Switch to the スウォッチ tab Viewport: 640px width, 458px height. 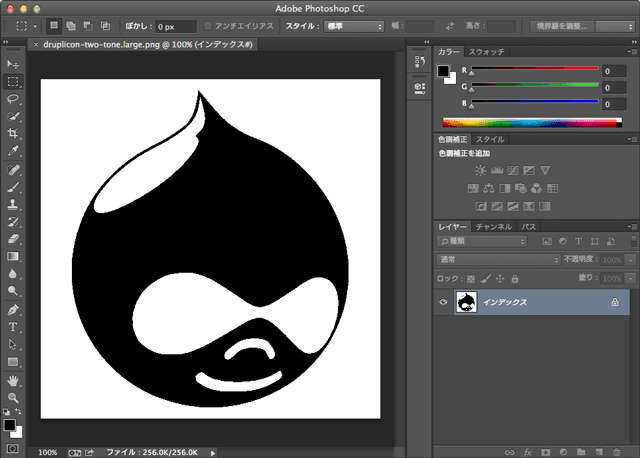486,52
